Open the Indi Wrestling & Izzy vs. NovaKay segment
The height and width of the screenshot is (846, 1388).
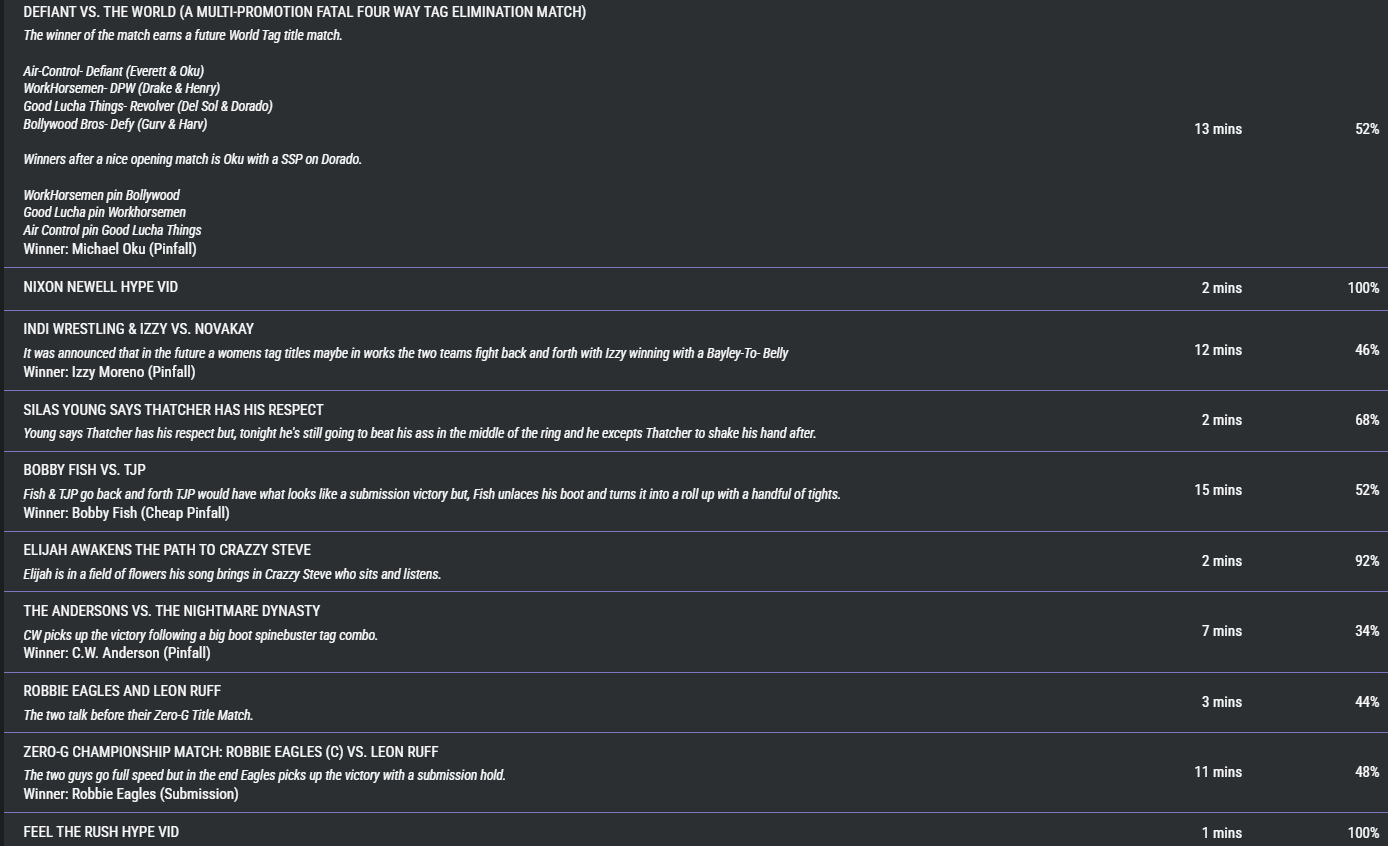point(138,329)
